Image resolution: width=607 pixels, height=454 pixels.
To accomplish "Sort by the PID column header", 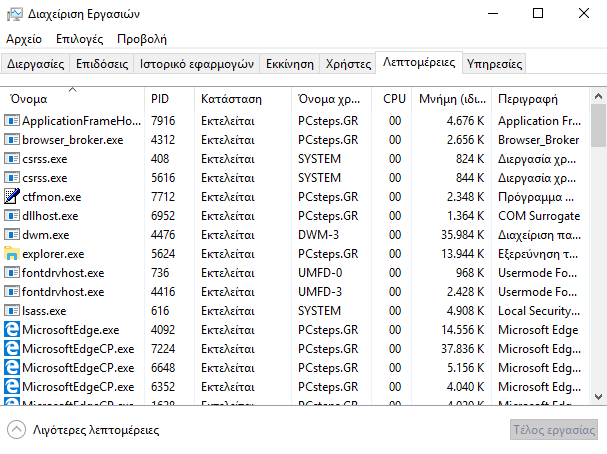I will 169,99.
